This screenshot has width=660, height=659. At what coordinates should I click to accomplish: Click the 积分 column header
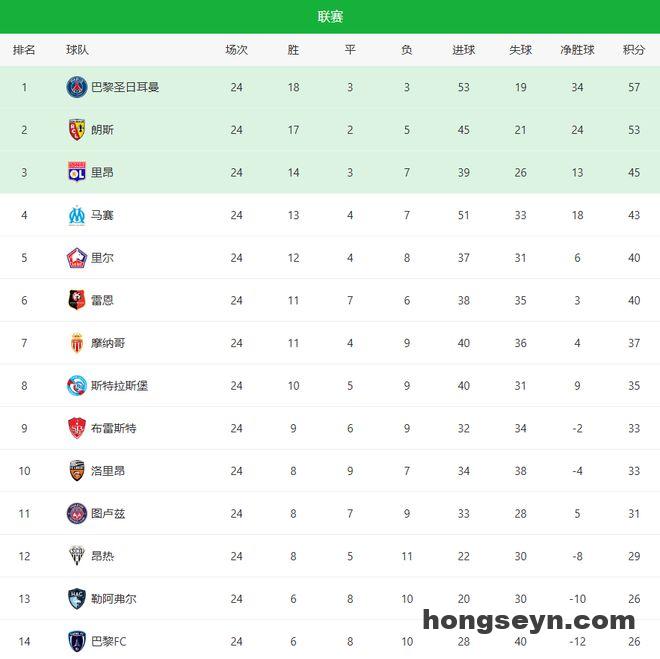(x=634, y=50)
